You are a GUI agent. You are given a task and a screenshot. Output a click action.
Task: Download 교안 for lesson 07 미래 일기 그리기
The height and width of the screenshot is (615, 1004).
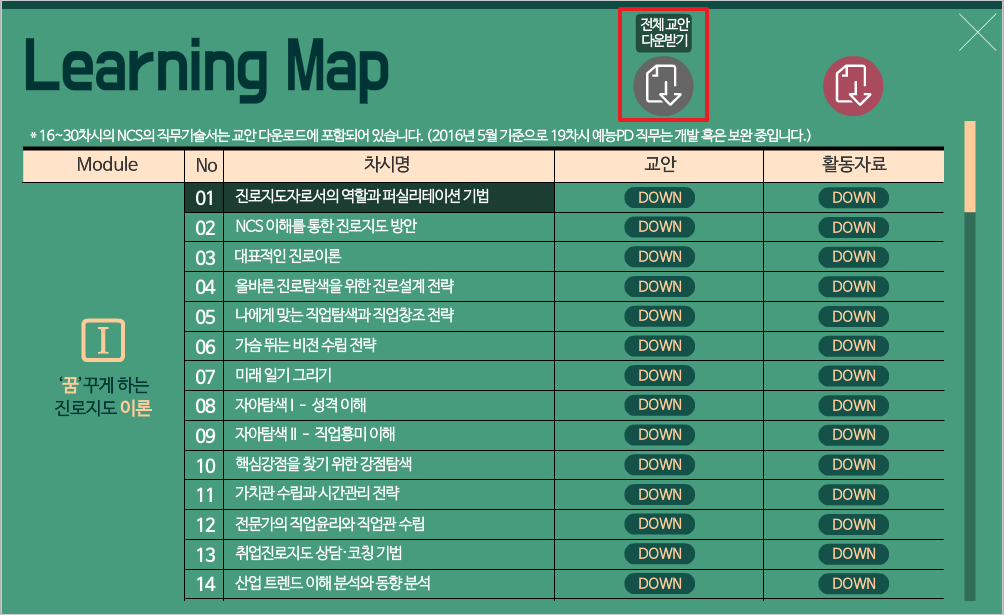(x=659, y=376)
